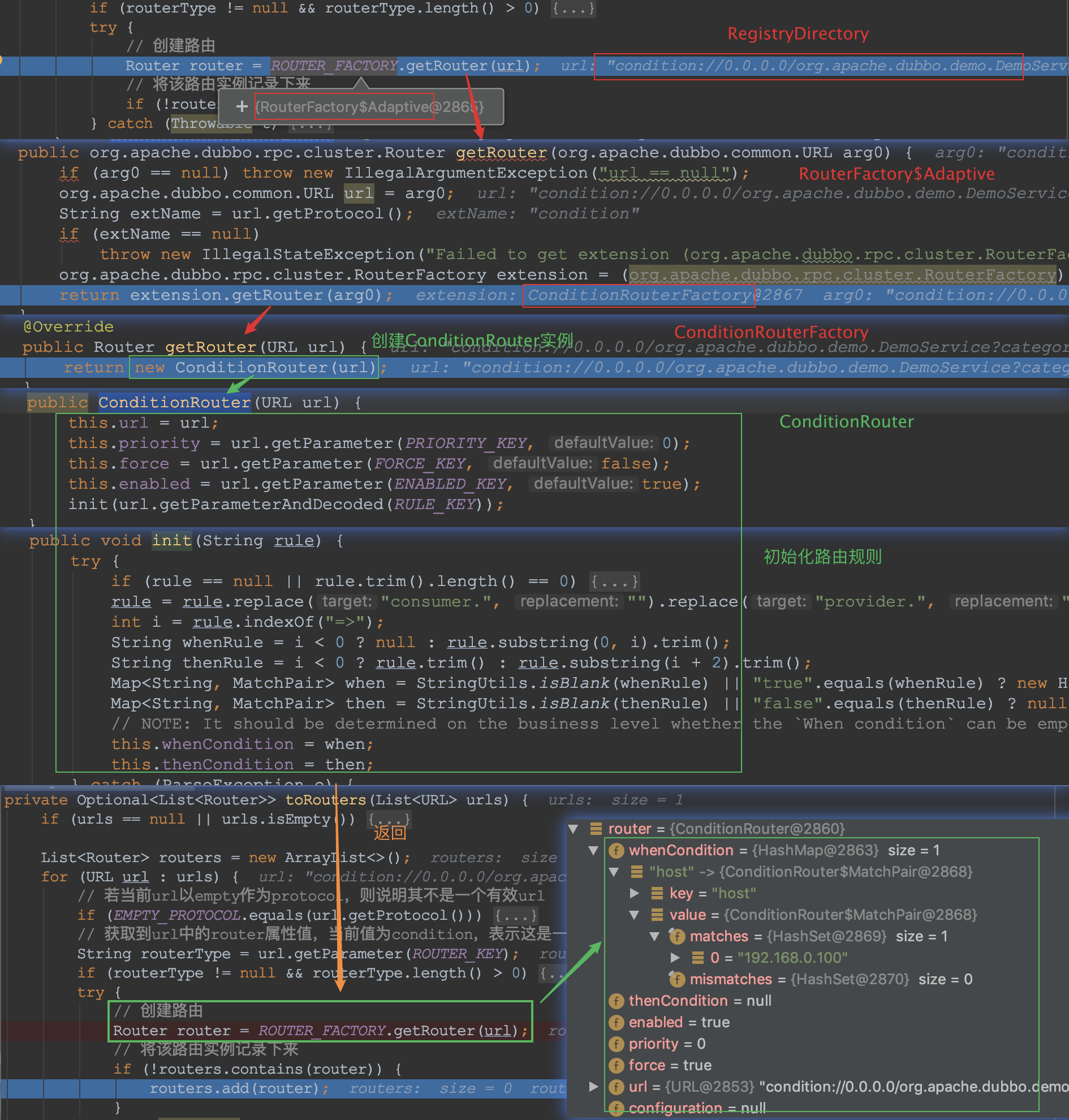Collapse the matches HashSet node

pos(655,937)
